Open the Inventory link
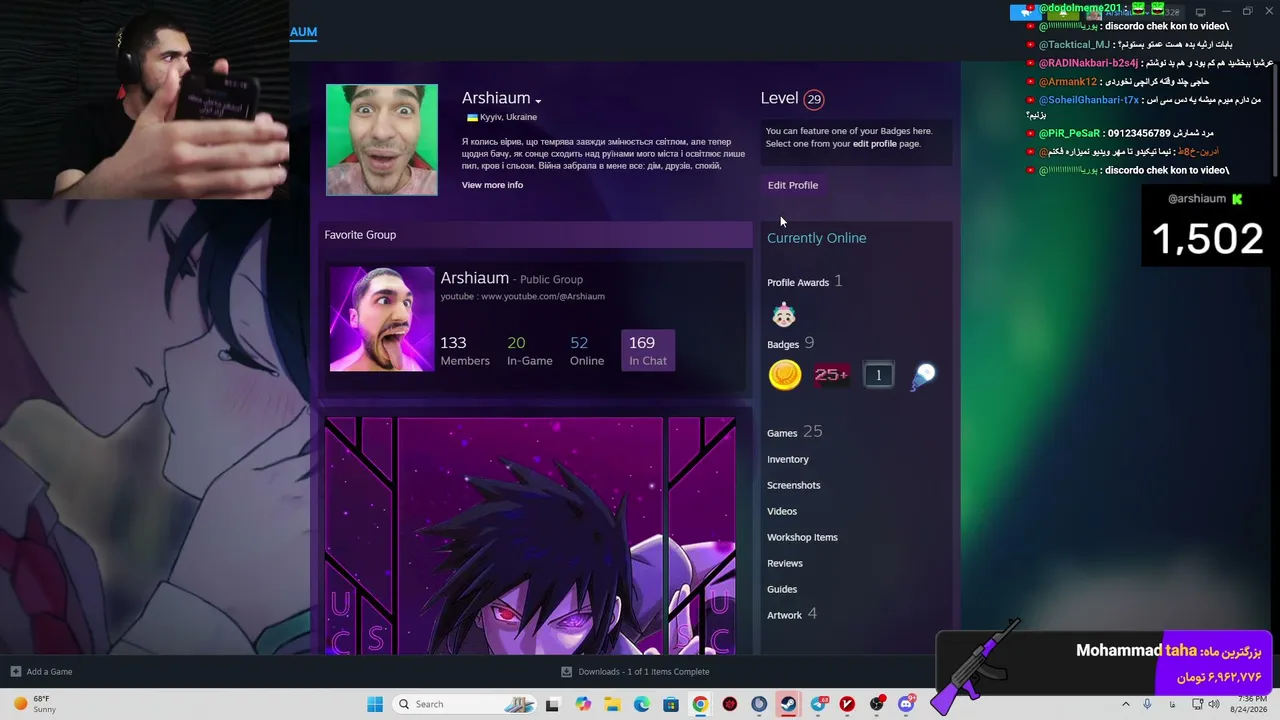This screenshot has width=1280, height=720. [788, 459]
